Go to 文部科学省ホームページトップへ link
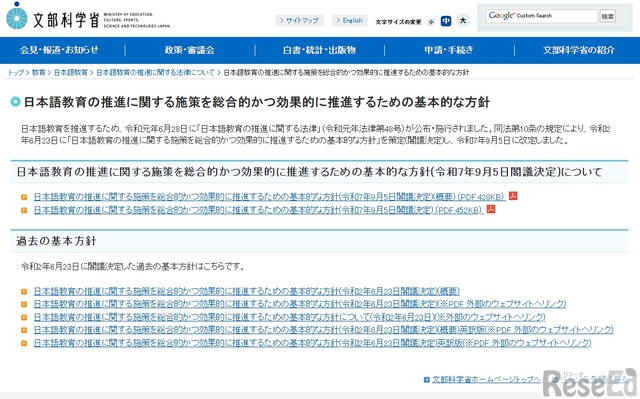 point(486,379)
